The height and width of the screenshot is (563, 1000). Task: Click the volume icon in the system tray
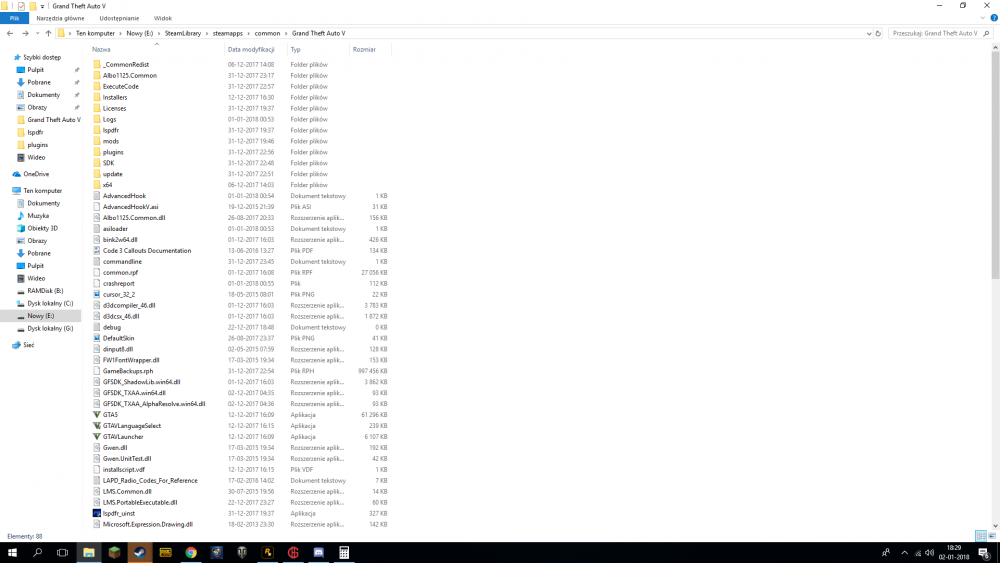pyautogui.click(x=929, y=553)
